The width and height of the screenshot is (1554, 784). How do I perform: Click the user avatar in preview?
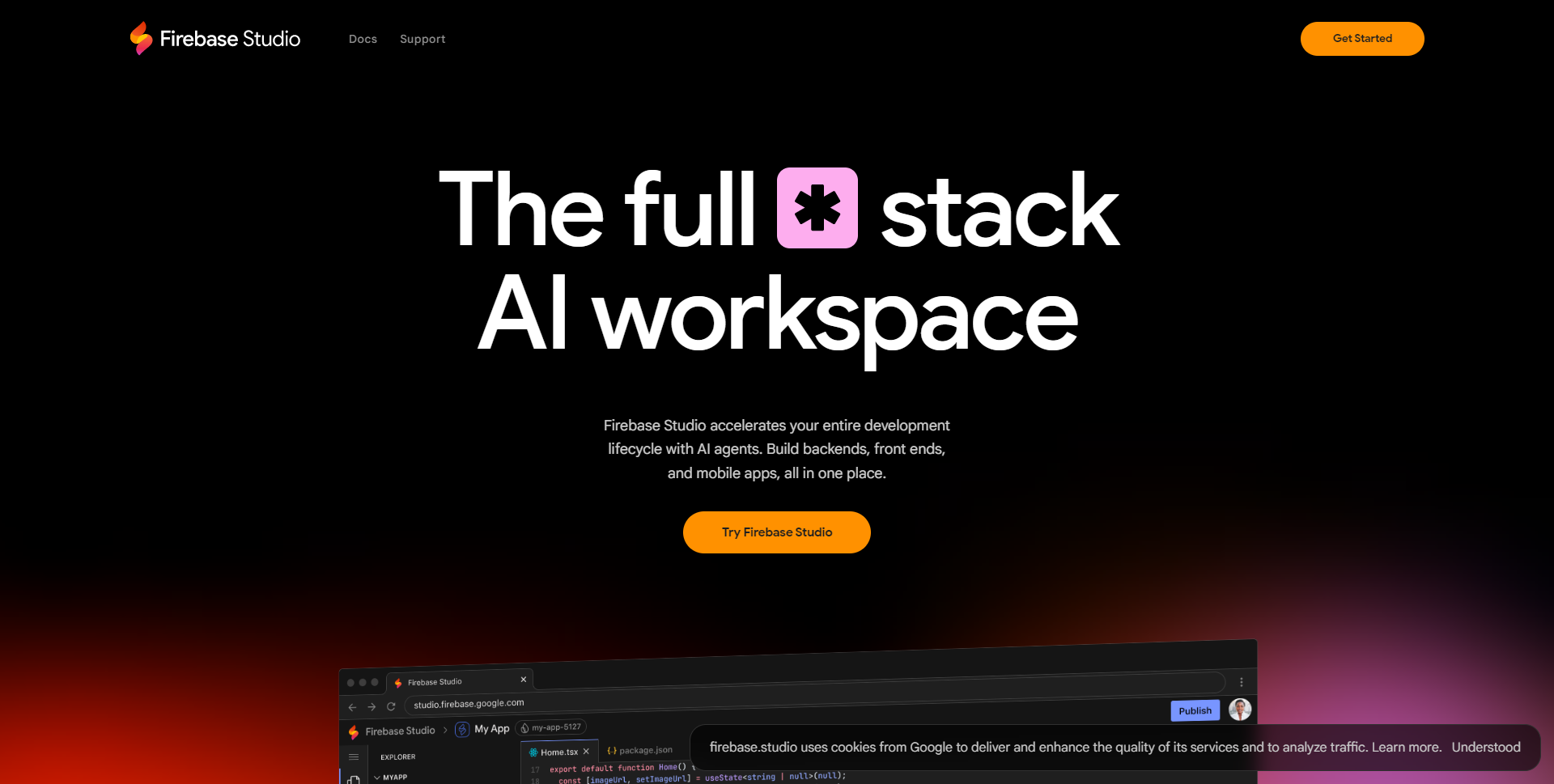tap(1240, 710)
